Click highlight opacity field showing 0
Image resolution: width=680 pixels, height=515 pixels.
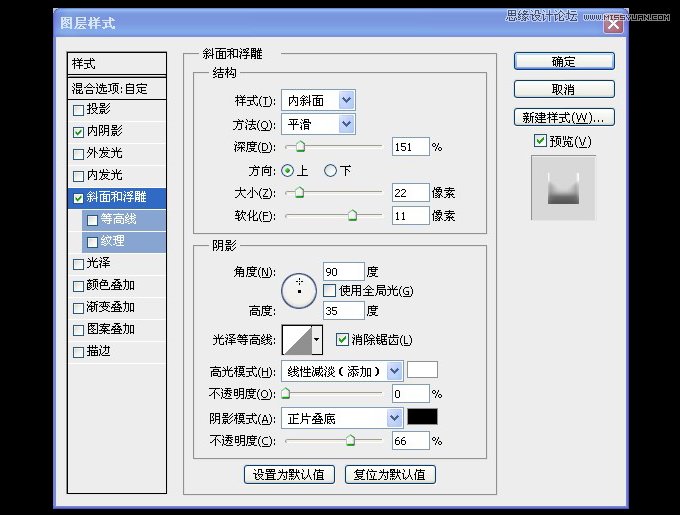pyautogui.click(x=410, y=394)
